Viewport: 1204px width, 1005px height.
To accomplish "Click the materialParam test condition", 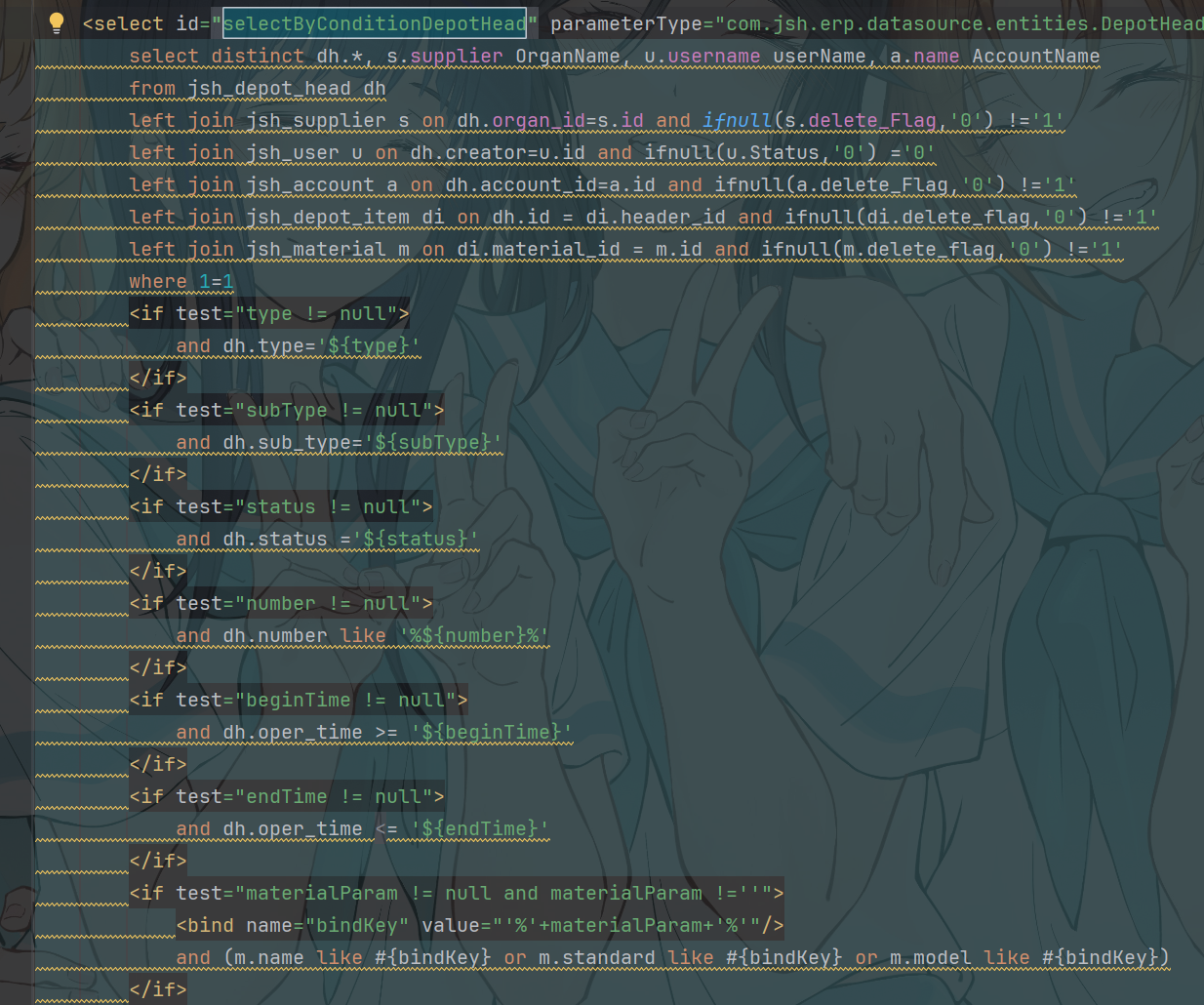I will [x=474, y=893].
